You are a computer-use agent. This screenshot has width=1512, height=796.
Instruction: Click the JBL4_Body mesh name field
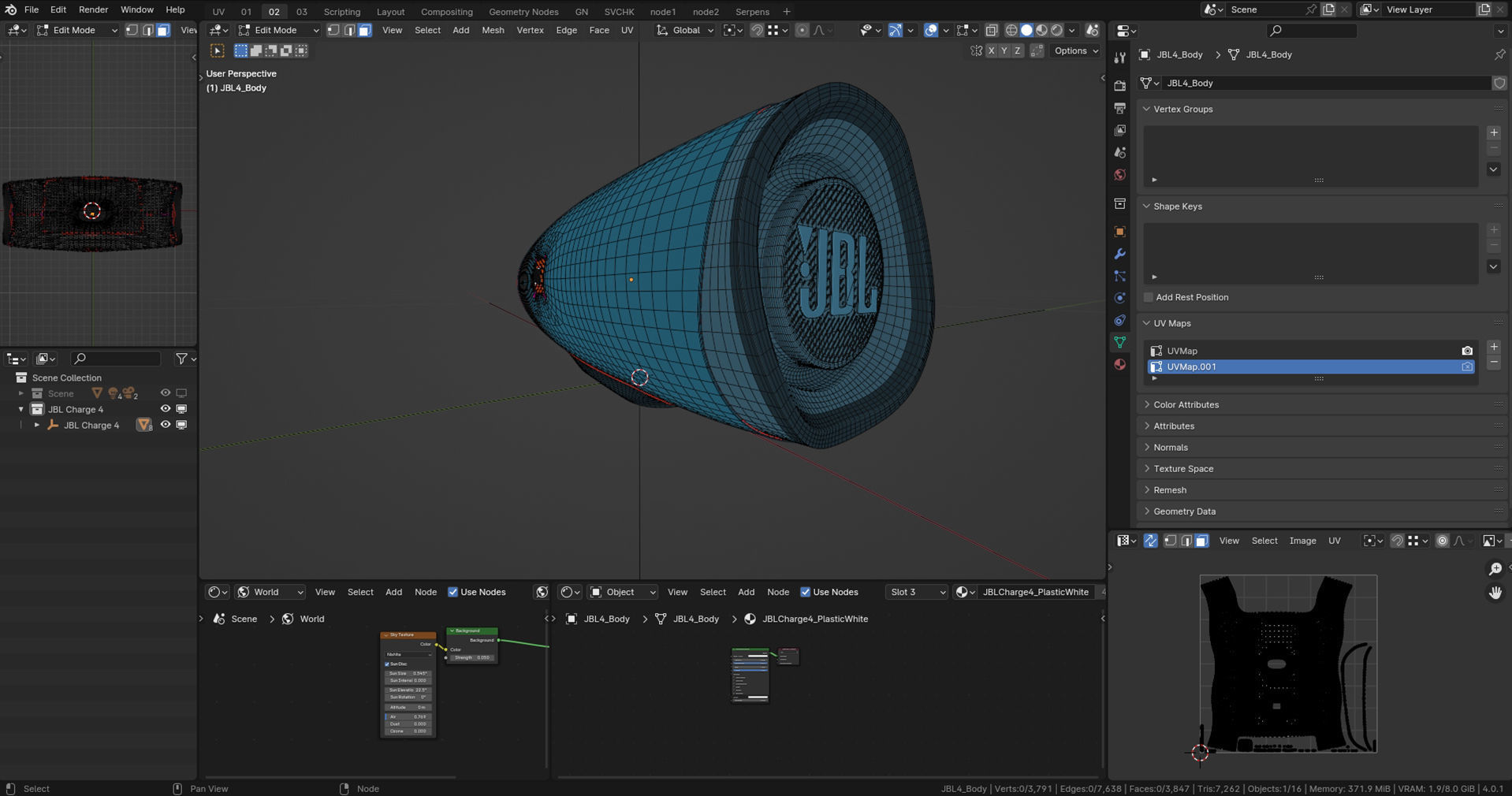[1327, 83]
